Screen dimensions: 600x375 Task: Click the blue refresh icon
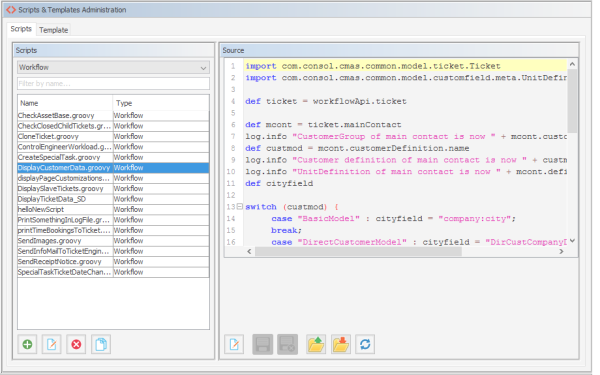pyautogui.click(x=365, y=344)
